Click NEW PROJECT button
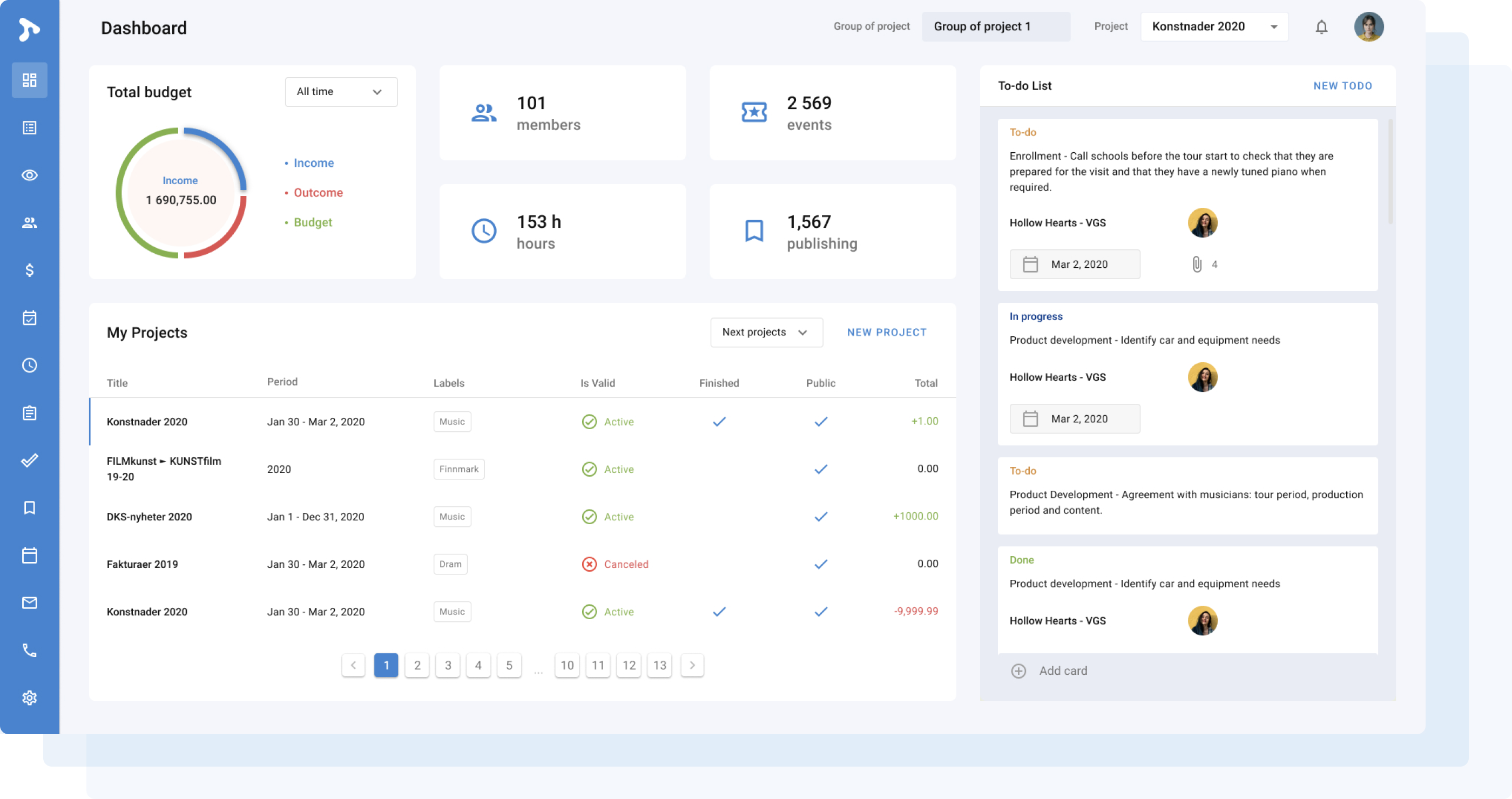Image resolution: width=1512 pixels, height=799 pixels. coord(886,332)
